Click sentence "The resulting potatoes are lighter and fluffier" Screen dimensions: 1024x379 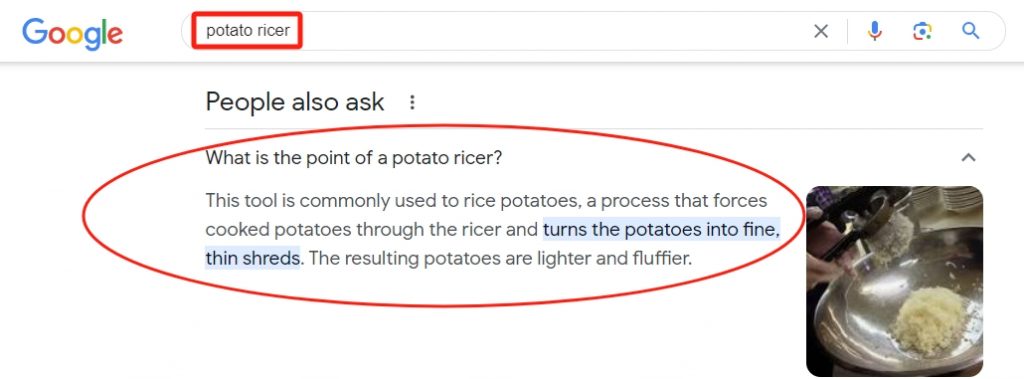tap(500, 258)
